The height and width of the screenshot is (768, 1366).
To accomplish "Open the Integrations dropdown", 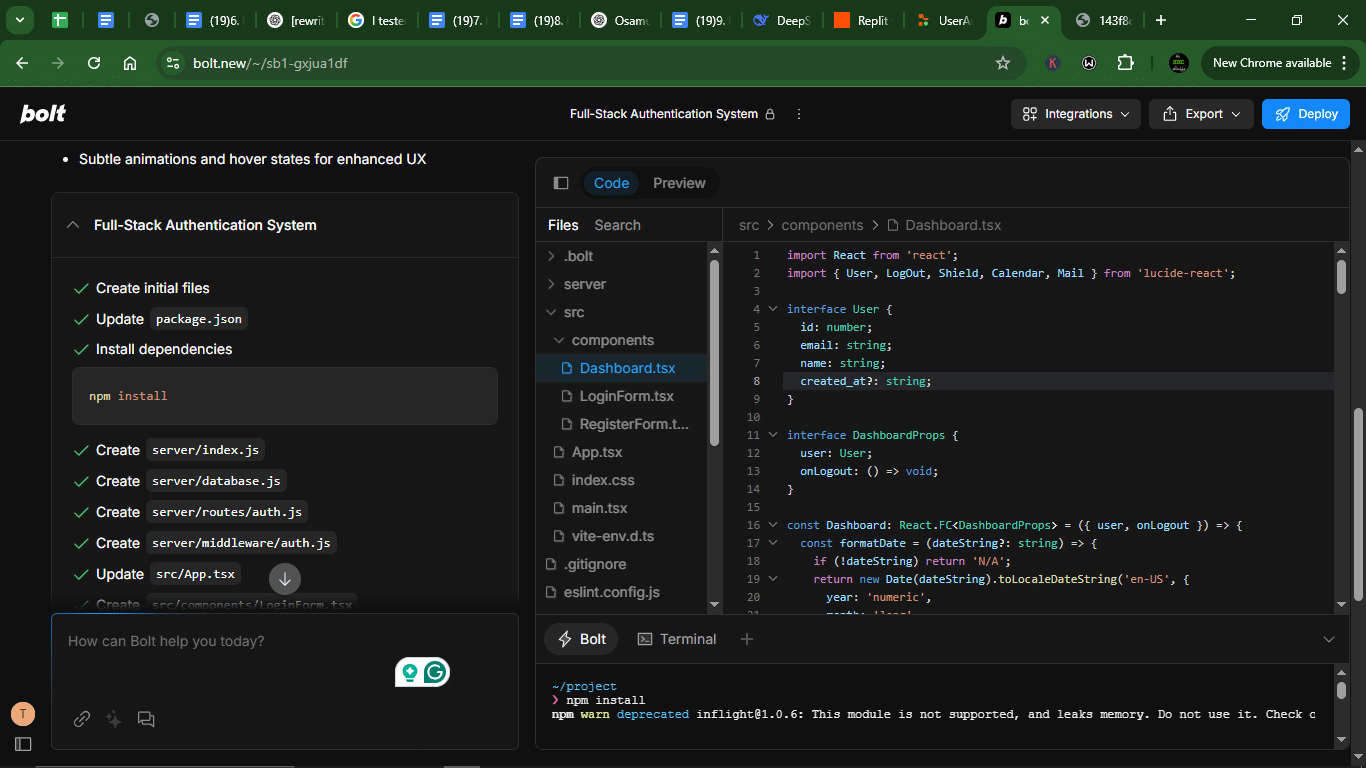I will pos(1076,114).
